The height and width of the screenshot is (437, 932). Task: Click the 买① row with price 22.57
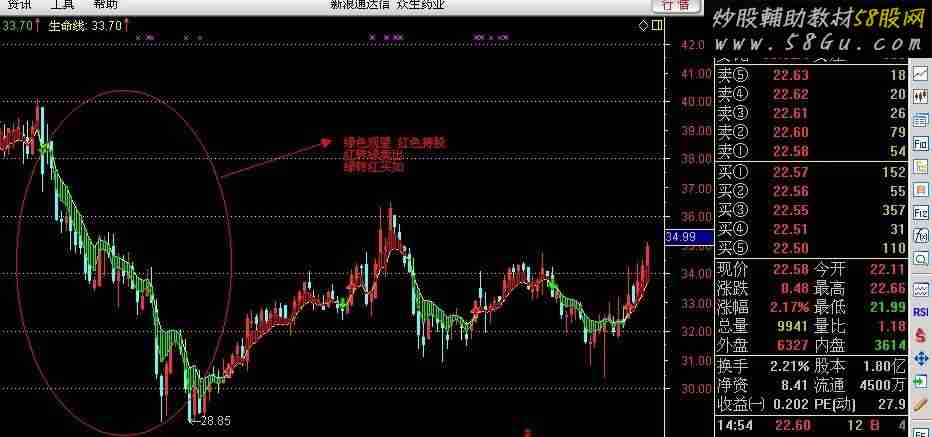click(x=812, y=172)
